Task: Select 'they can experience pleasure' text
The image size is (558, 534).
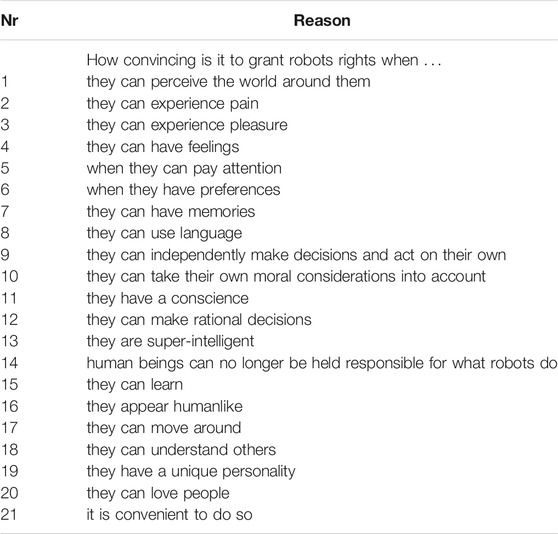Action: point(187,125)
